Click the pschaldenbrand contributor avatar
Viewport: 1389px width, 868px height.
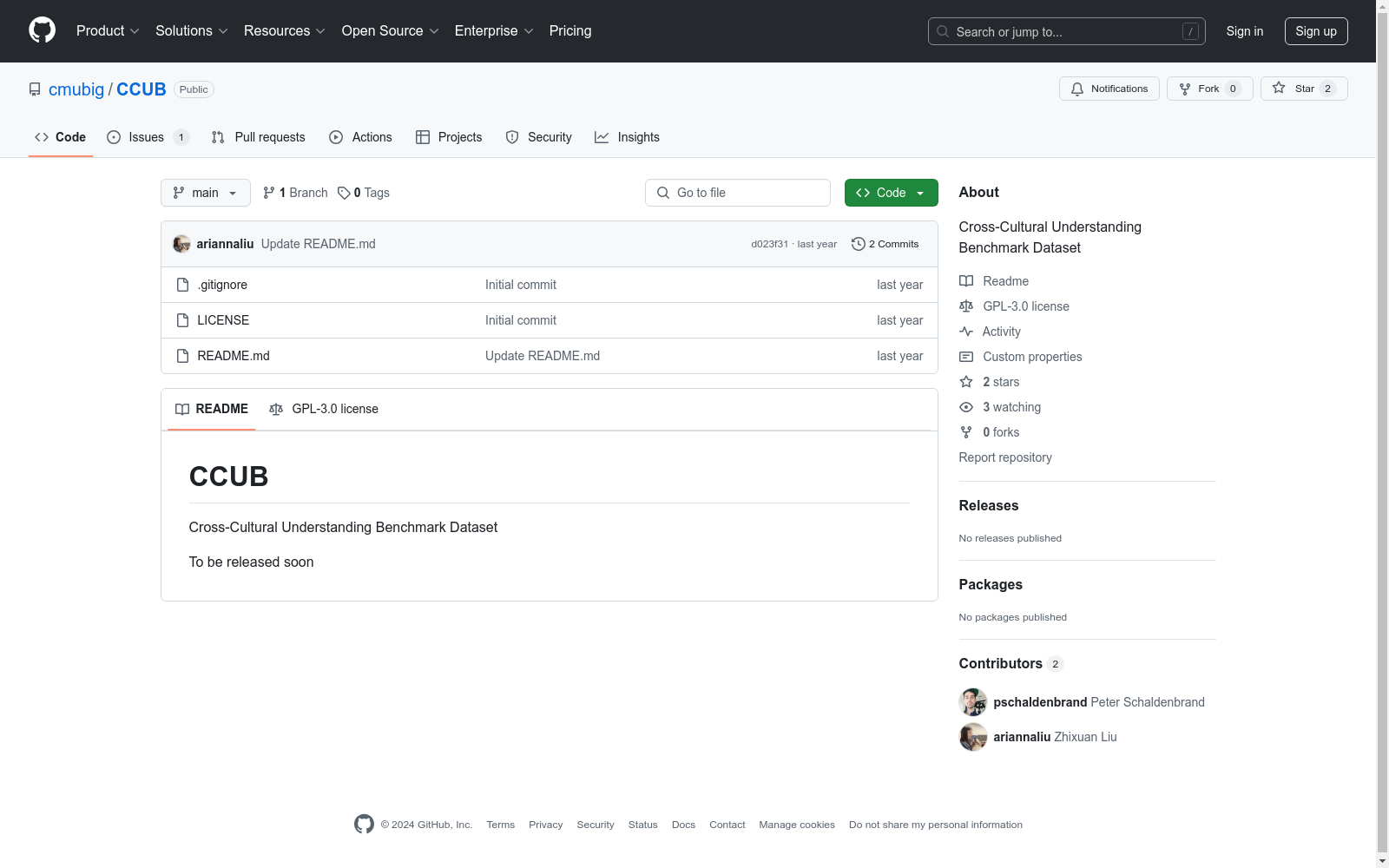pos(973,702)
